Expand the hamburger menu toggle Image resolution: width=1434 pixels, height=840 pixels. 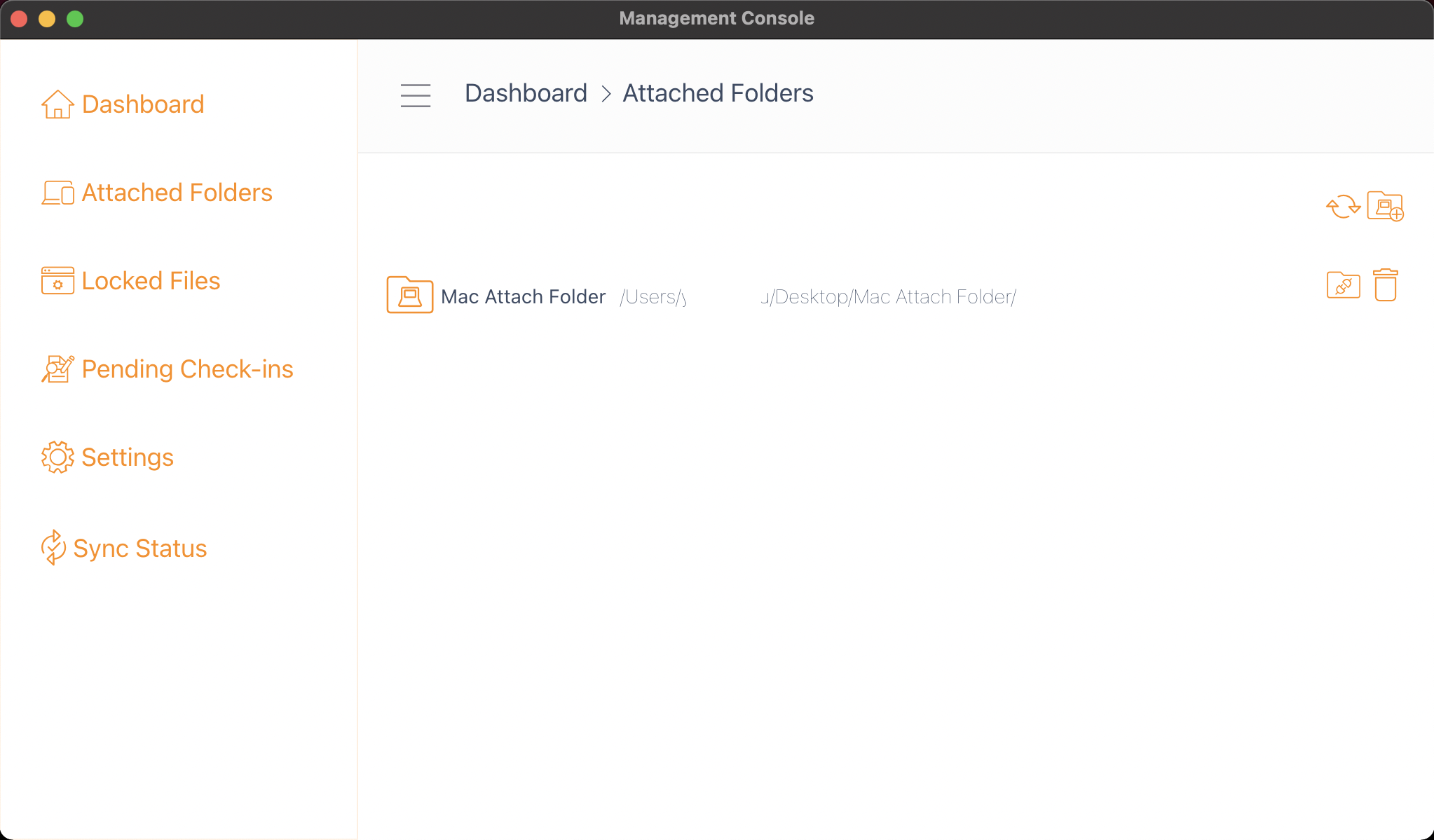click(x=416, y=95)
